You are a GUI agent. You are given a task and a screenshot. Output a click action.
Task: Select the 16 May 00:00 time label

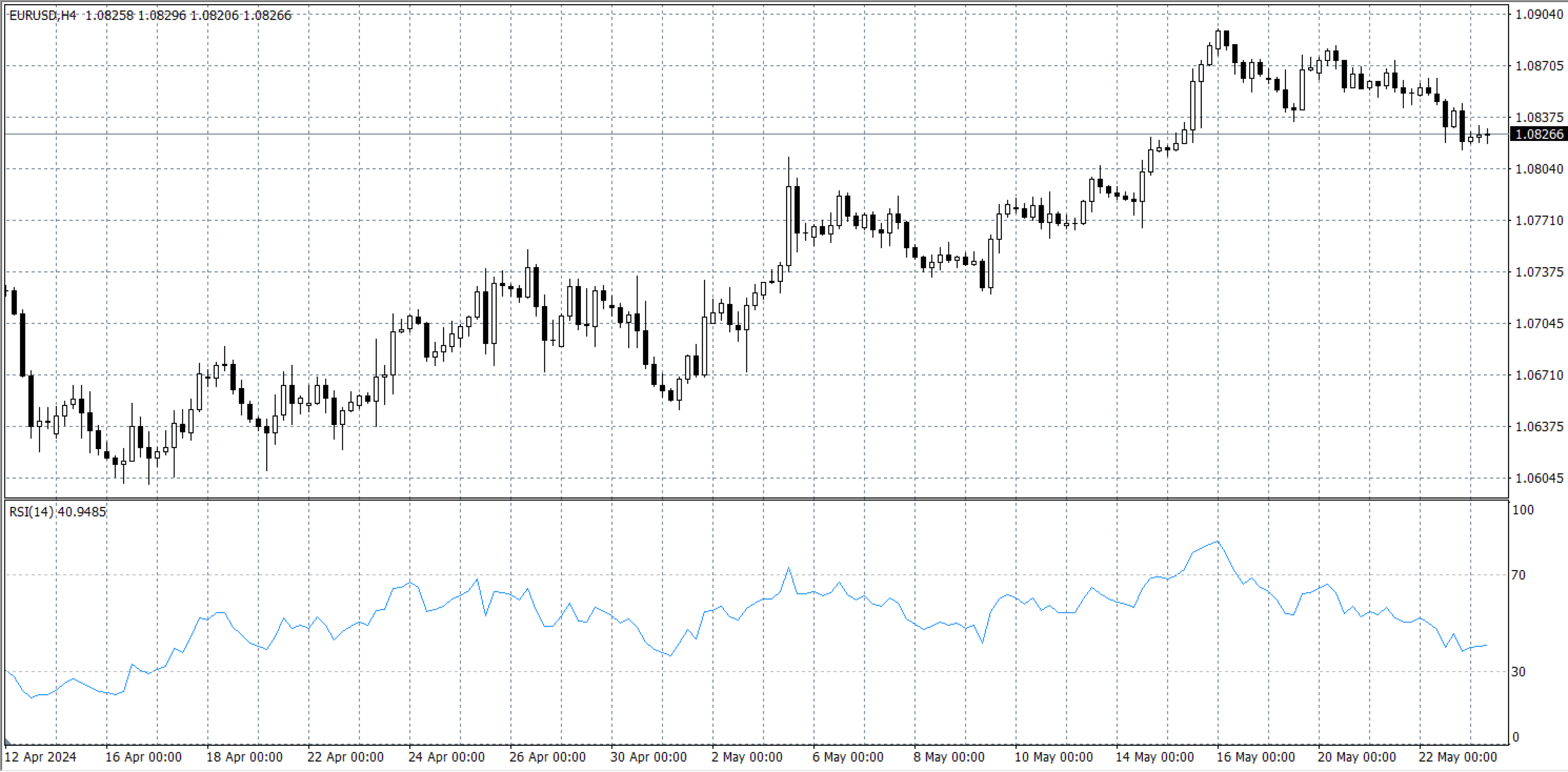click(x=1255, y=757)
